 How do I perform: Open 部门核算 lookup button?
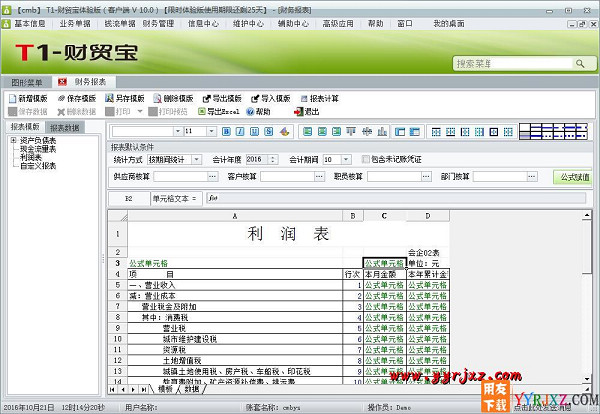coord(531,176)
